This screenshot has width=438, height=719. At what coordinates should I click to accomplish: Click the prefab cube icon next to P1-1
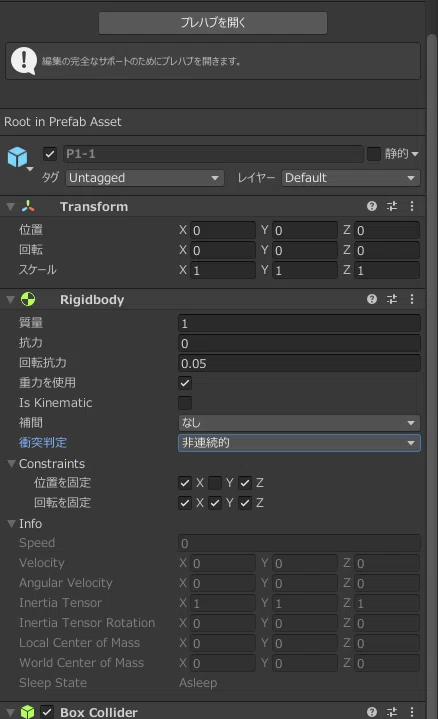[x=17, y=157]
